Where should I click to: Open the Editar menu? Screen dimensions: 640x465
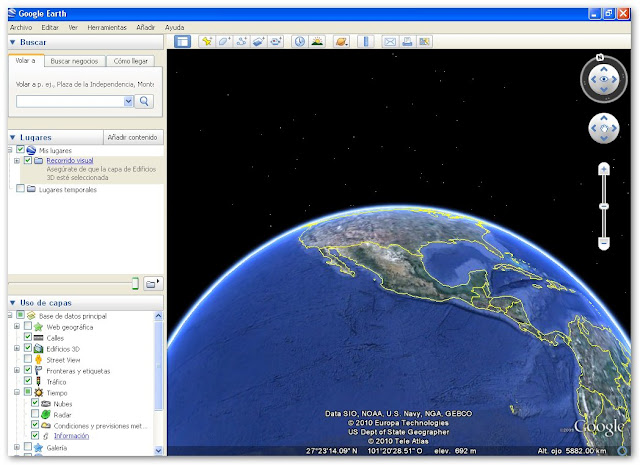50,27
